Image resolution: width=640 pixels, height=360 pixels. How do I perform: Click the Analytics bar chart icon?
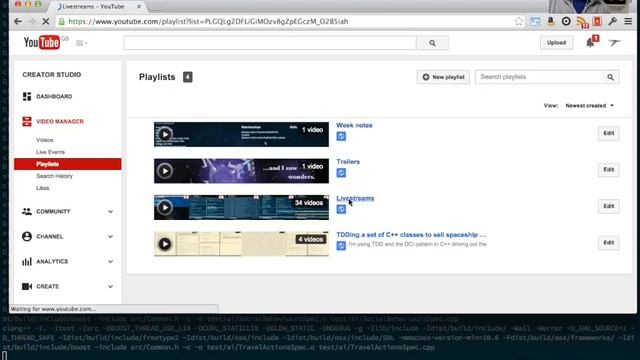point(27,261)
